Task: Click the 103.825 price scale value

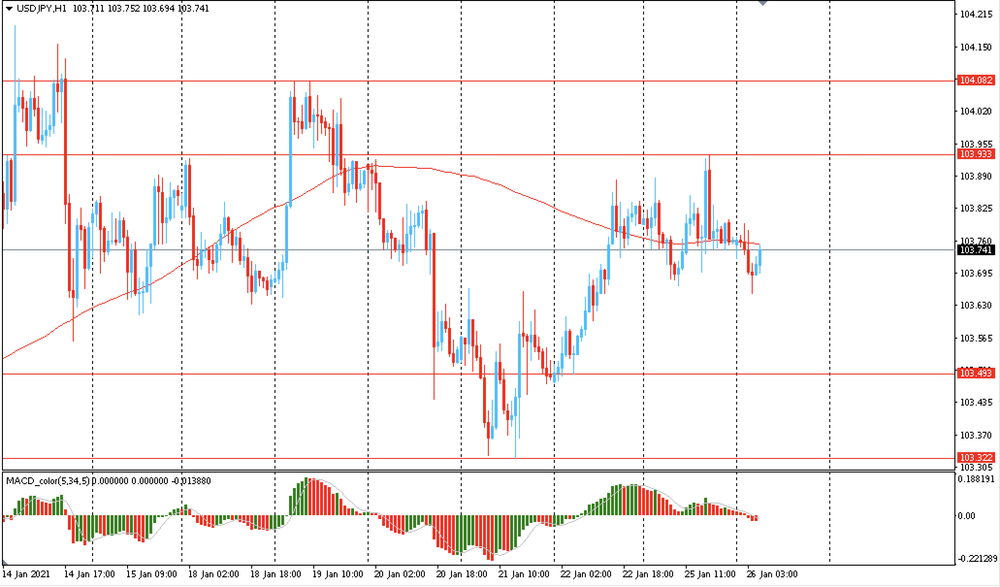Action: click(976, 209)
